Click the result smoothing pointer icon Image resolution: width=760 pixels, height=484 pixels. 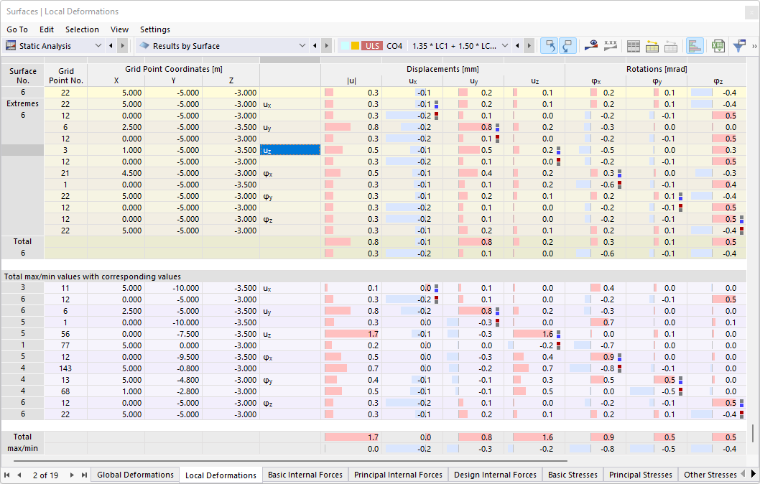591,46
